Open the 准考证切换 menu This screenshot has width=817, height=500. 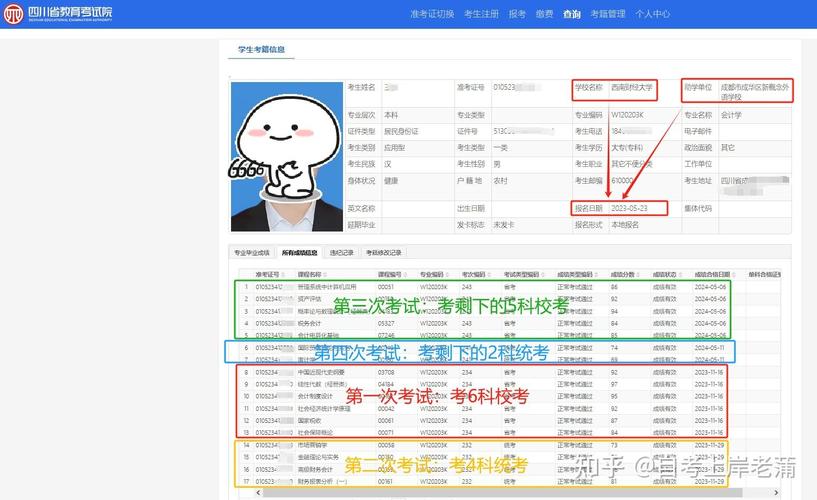[432, 14]
